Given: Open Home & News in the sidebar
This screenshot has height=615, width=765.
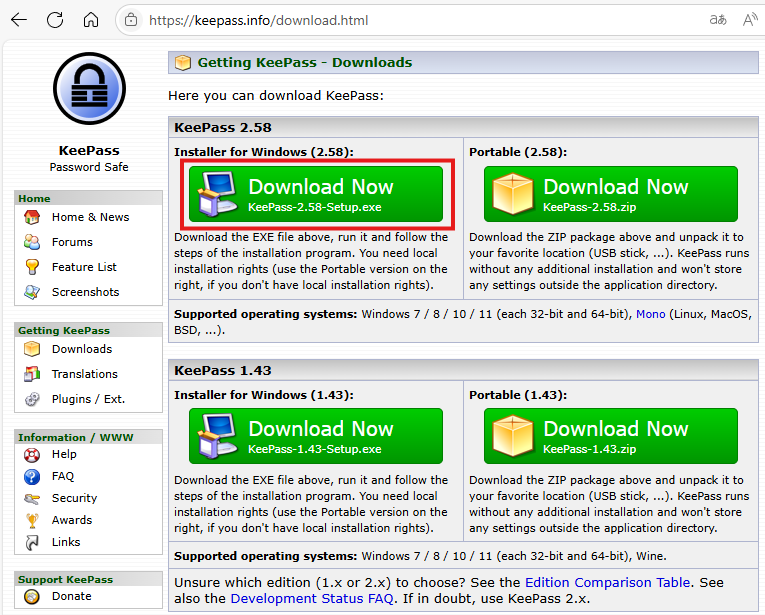Looking at the screenshot, I should point(90,217).
